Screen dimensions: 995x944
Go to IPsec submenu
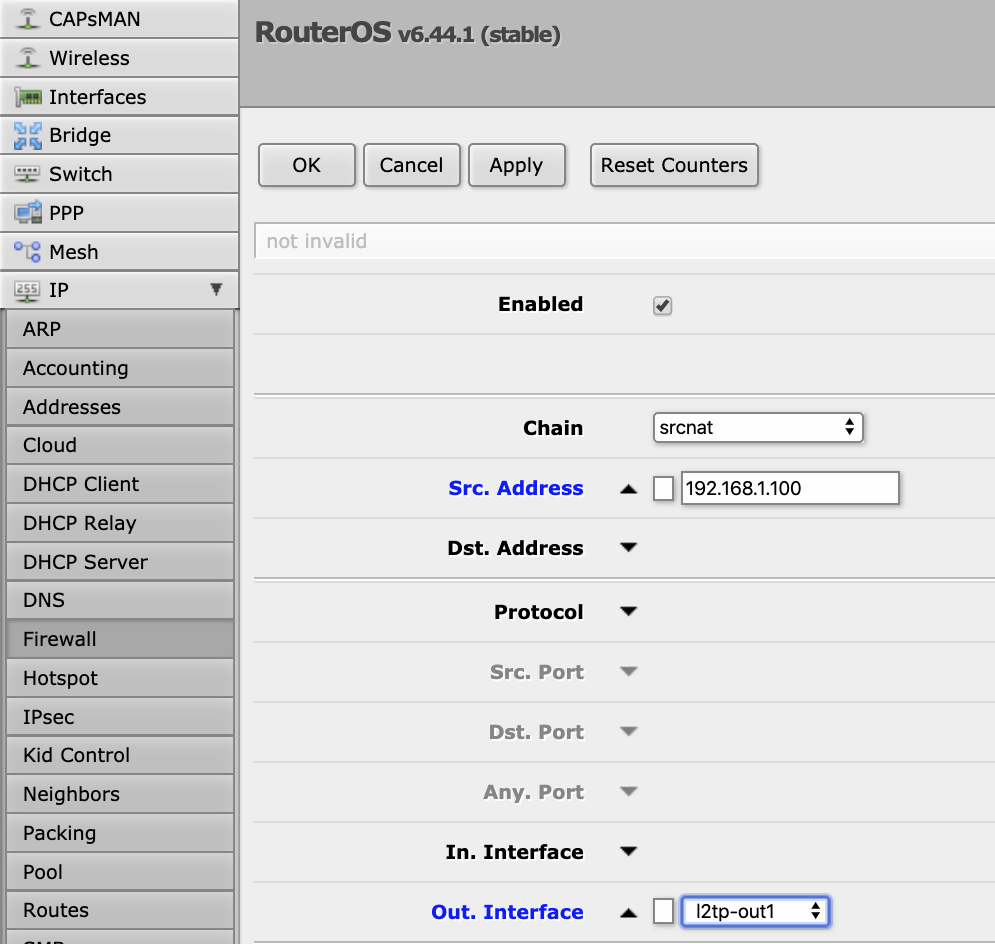(x=120, y=717)
